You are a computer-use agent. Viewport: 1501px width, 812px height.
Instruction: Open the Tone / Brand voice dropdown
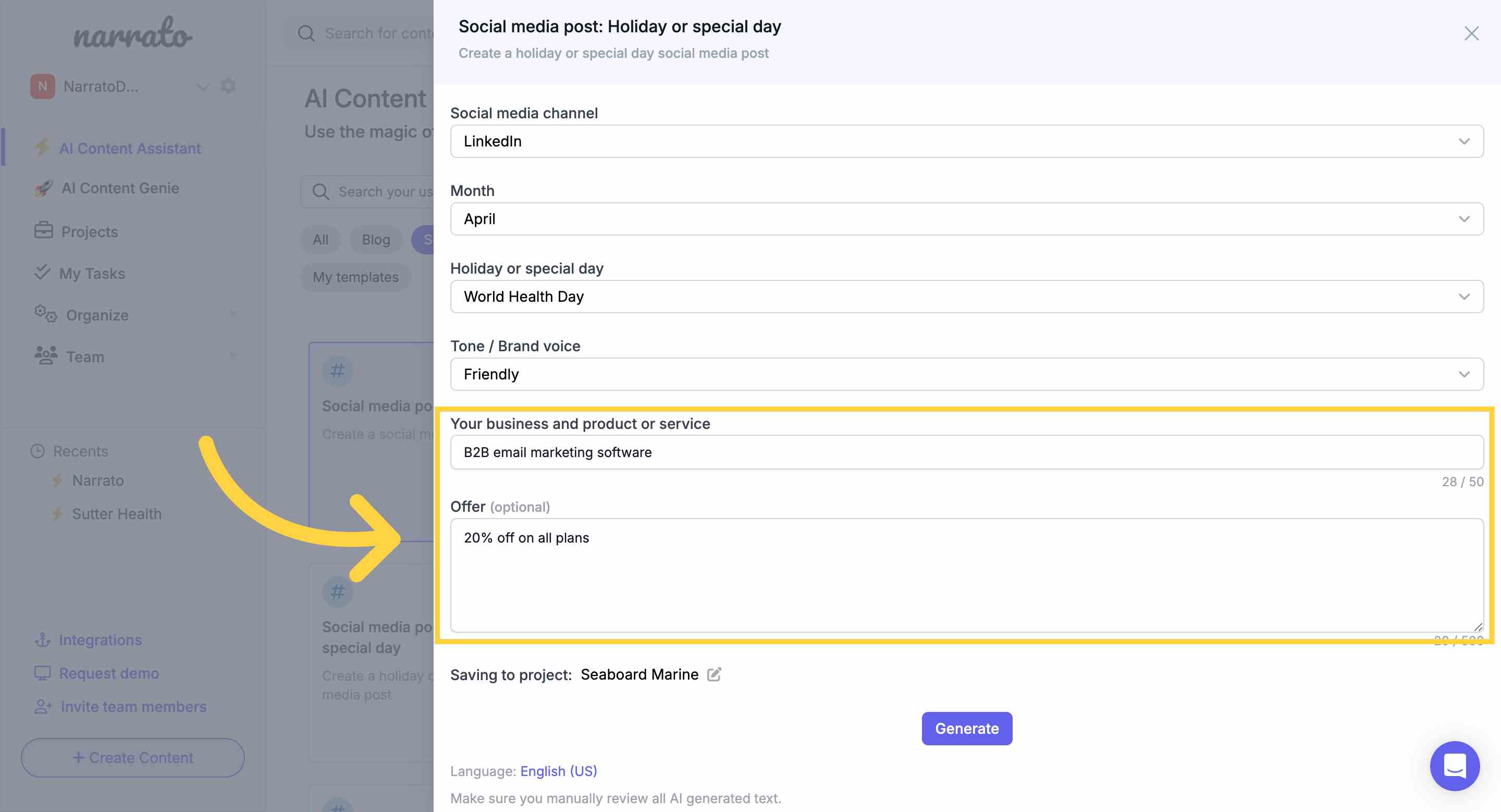pos(967,374)
